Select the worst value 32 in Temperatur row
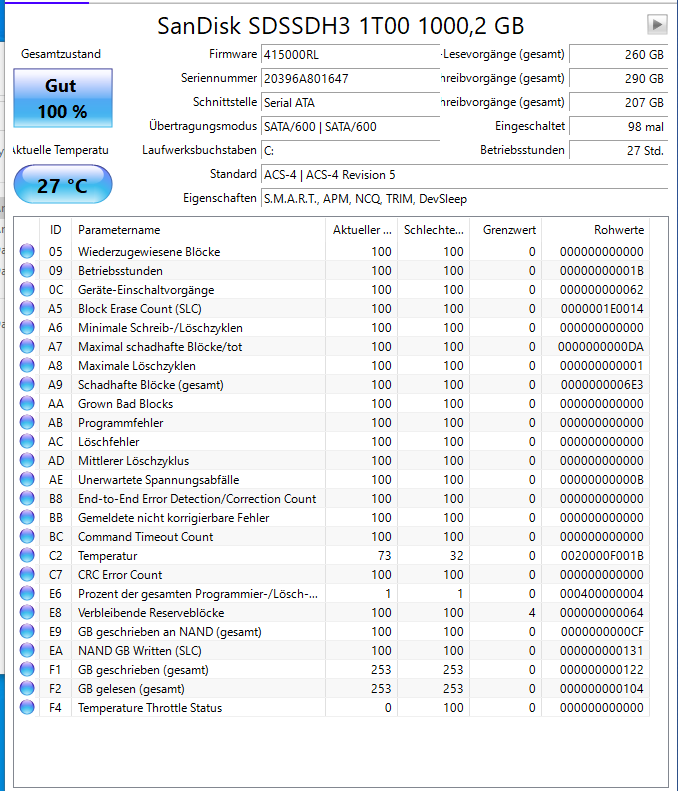678x791 pixels. [457, 556]
